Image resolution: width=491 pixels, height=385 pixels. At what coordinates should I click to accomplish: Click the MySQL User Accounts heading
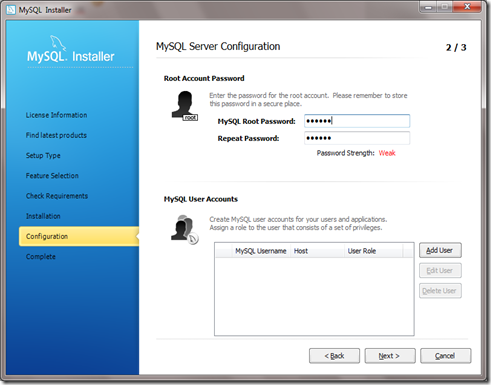(x=201, y=199)
